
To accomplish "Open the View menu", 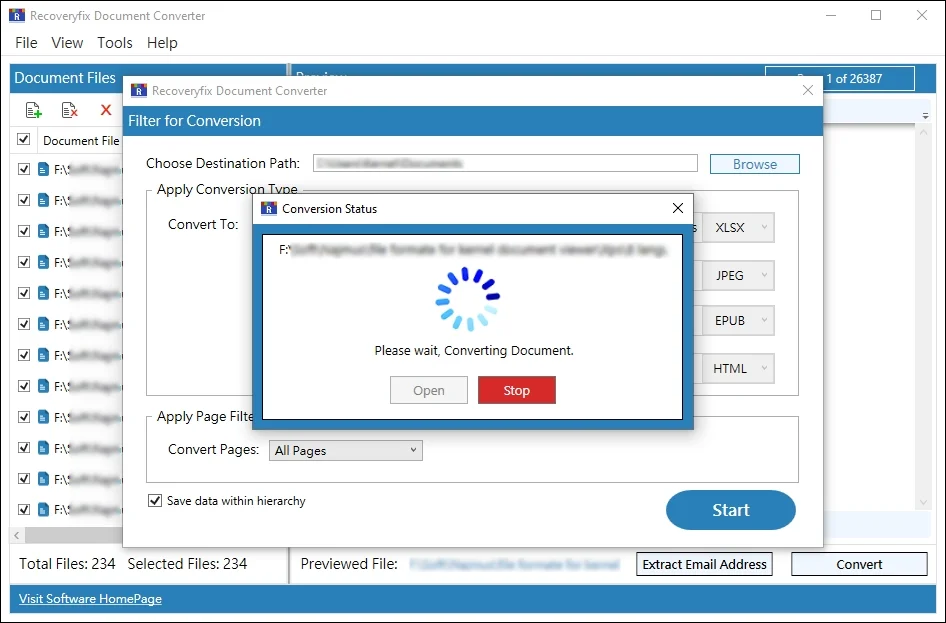I will point(67,43).
